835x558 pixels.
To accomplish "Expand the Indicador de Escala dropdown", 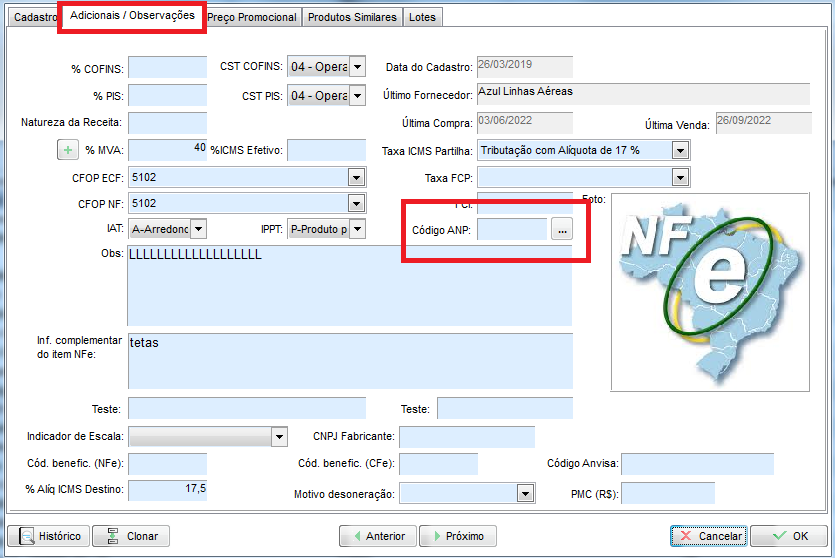I will pyautogui.click(x=279, y=437).
